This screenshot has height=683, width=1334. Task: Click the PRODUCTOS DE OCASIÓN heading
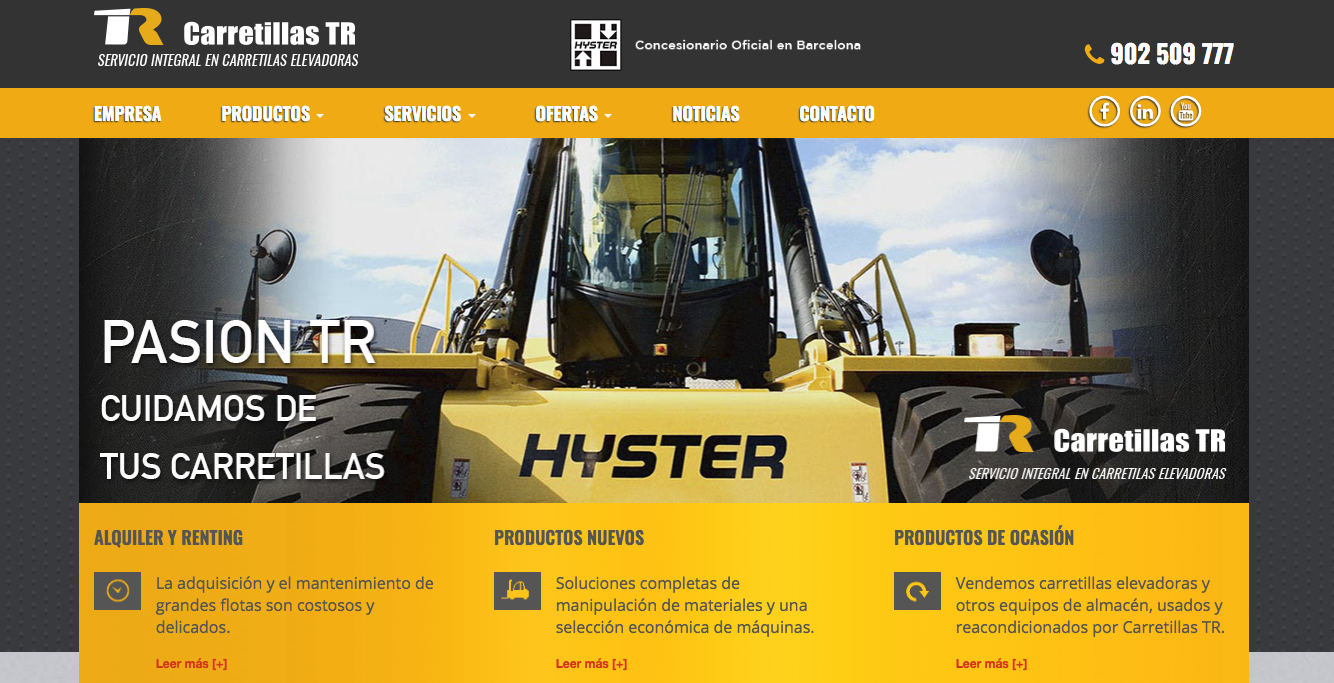983,538
